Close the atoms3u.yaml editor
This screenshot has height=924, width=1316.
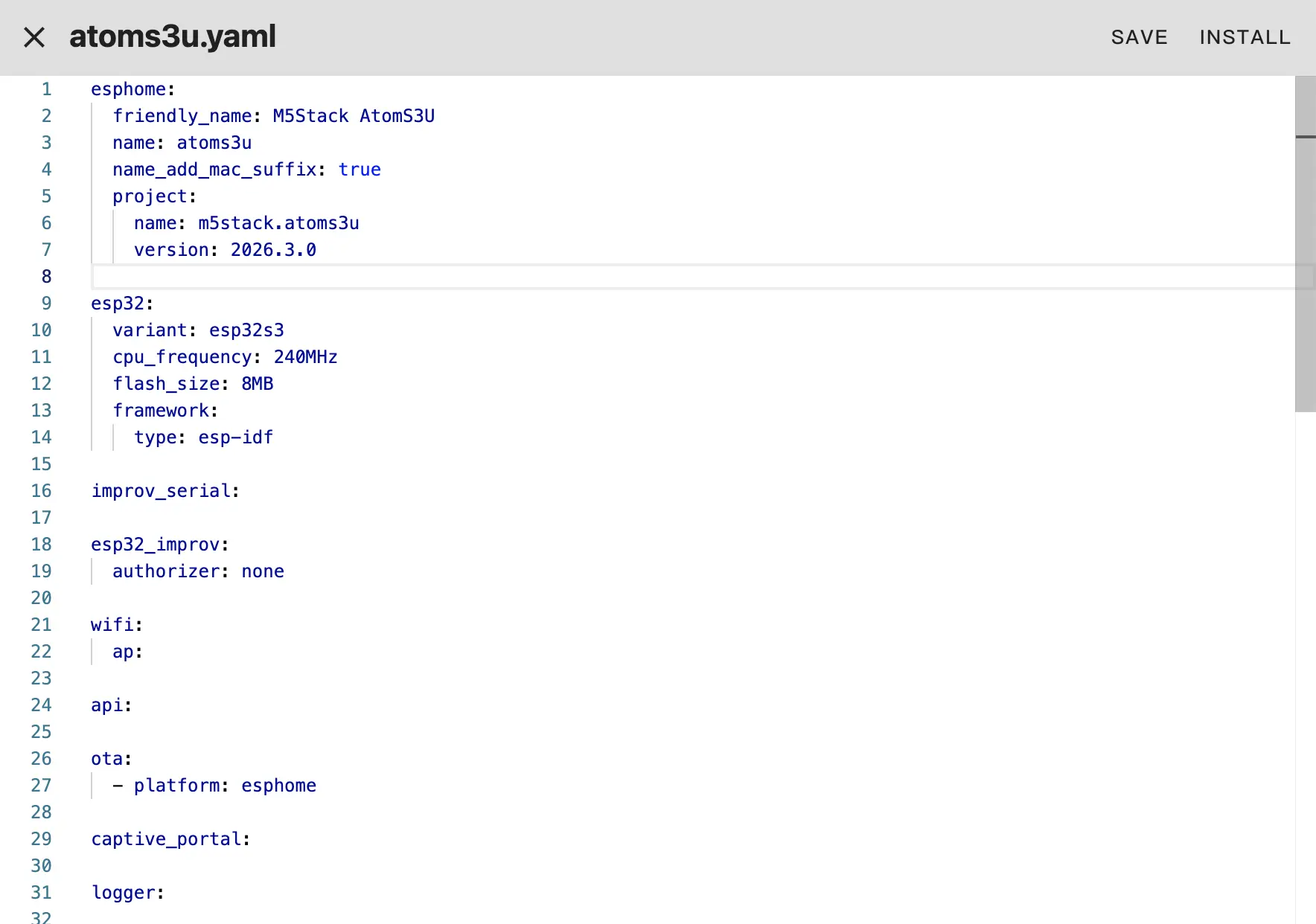[34, 37]
